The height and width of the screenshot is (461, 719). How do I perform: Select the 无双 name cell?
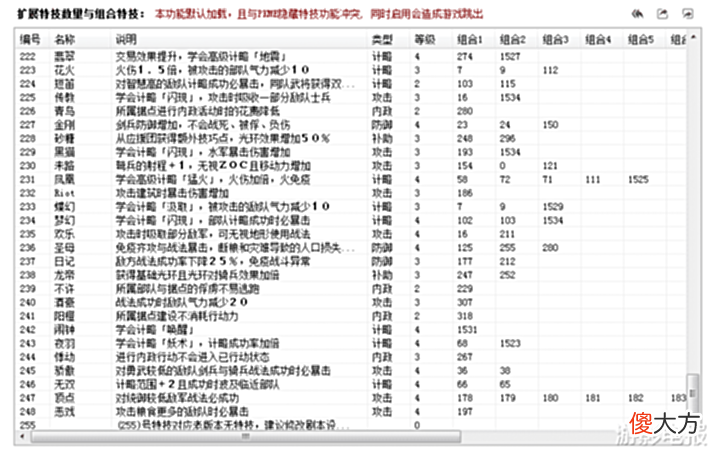coord(64,384)
